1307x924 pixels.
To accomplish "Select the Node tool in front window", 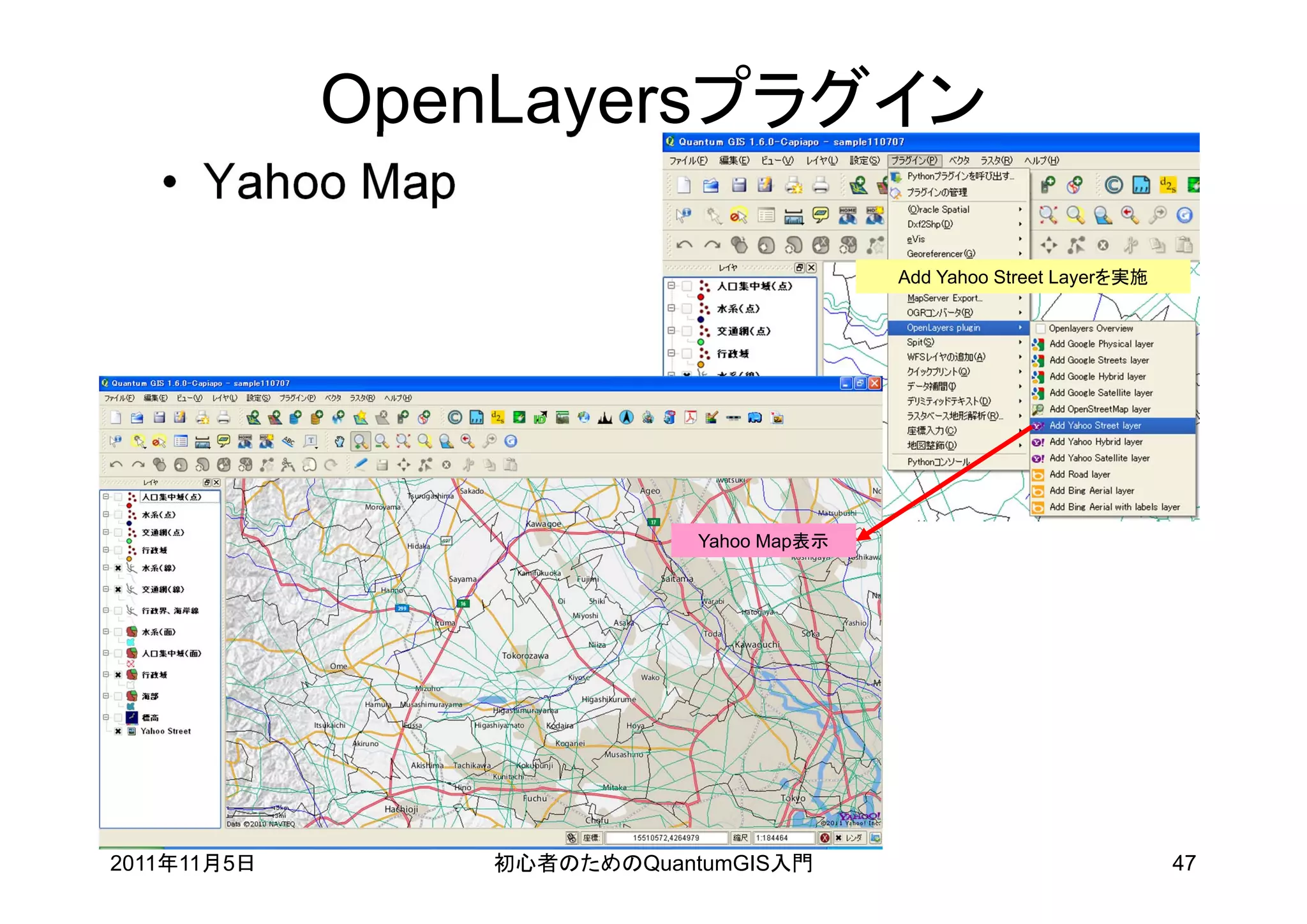I will pyautogui.click(x=425, y=465).
